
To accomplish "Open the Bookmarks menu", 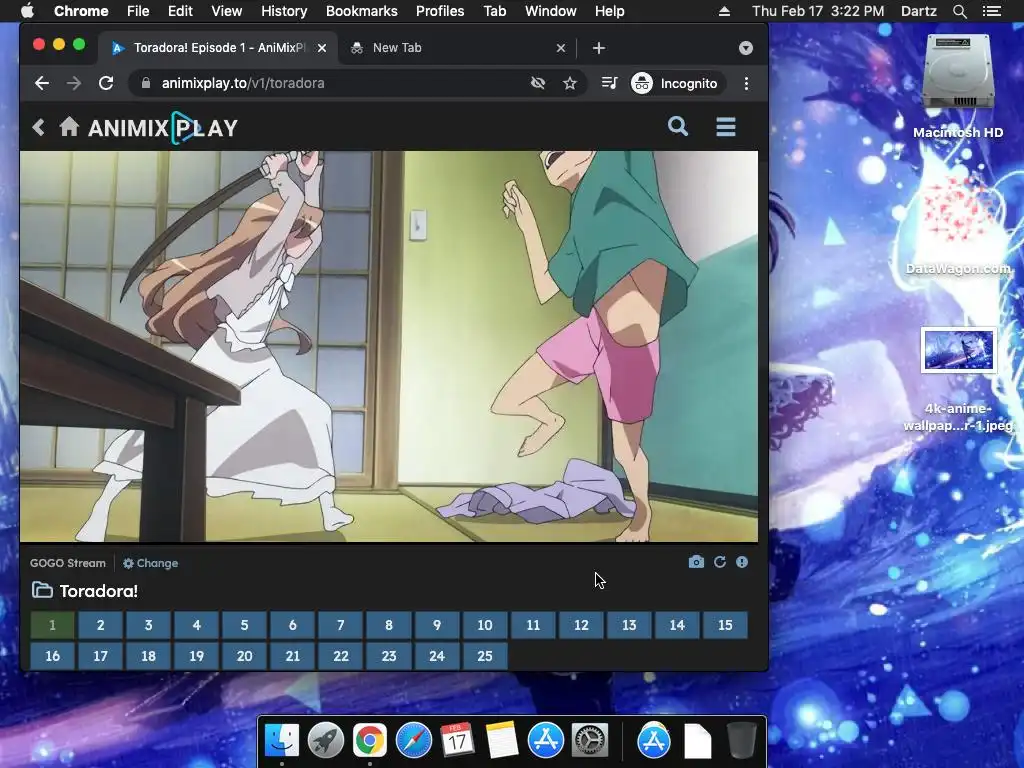I will coord(362,11).
